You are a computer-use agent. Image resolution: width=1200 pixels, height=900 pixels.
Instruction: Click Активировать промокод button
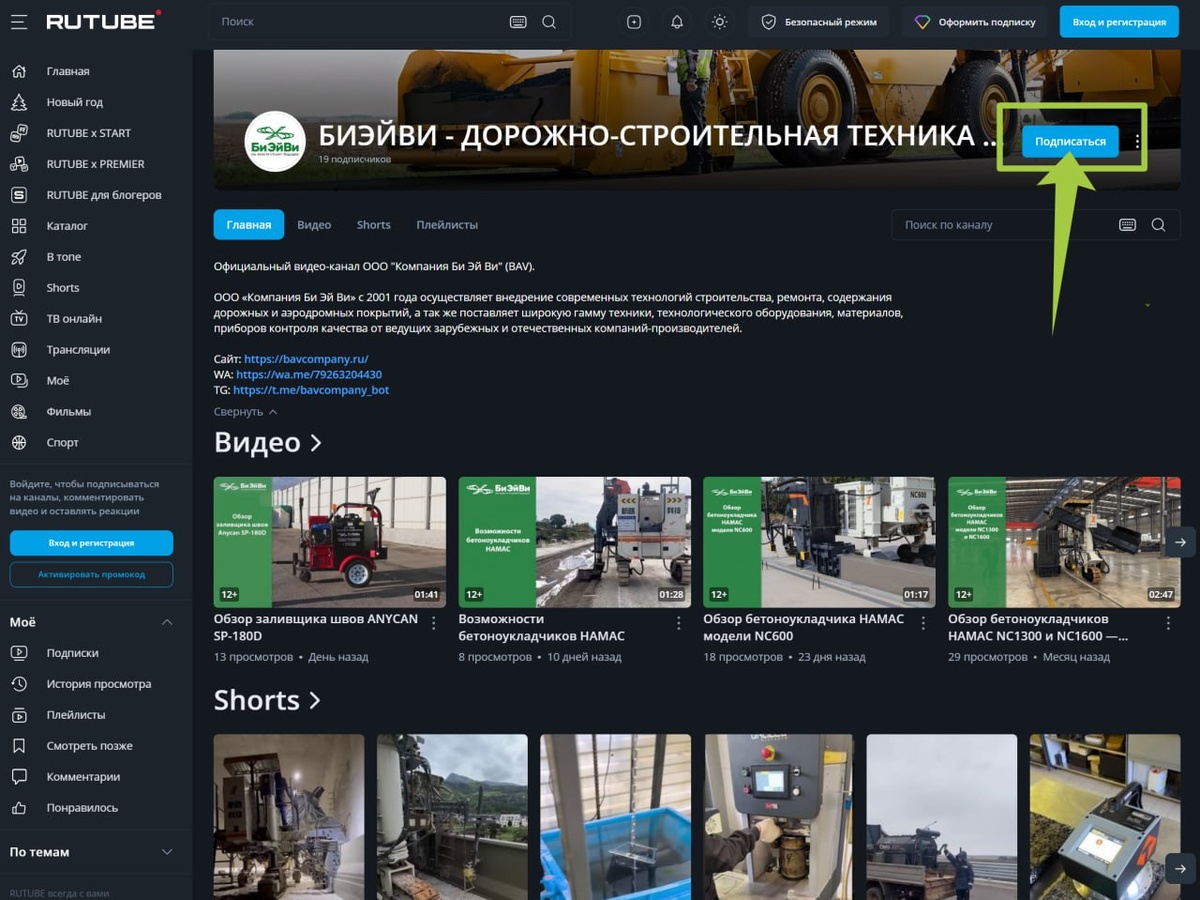pos(91,574)
